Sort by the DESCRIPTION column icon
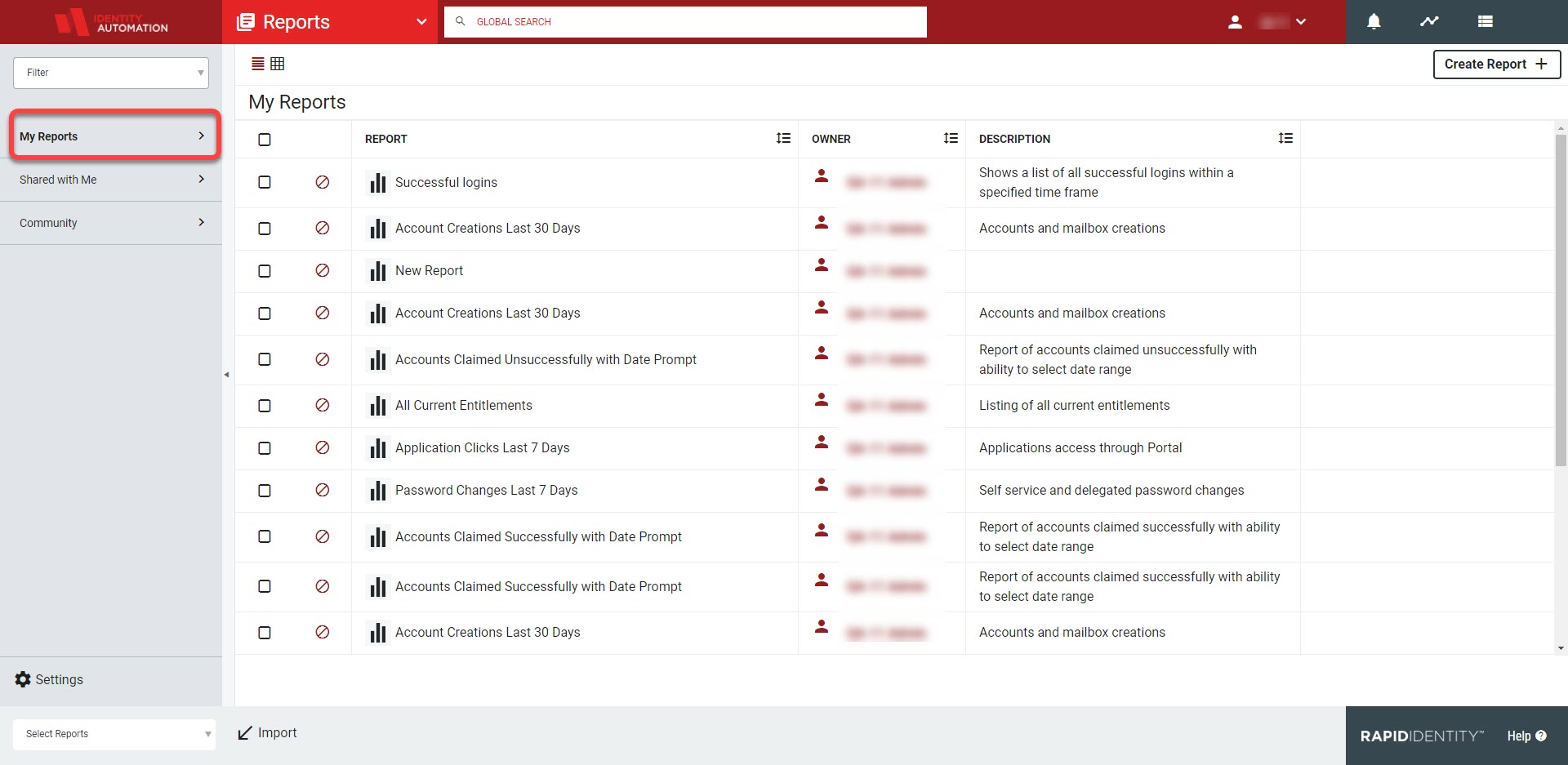Image resolution: width=1568 pixels, height=765 pixels. [x=1285, y=139]
